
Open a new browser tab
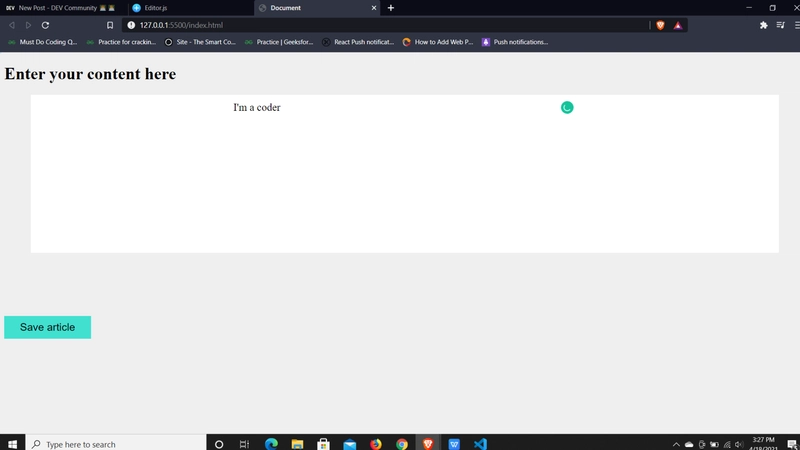point(391,8)
